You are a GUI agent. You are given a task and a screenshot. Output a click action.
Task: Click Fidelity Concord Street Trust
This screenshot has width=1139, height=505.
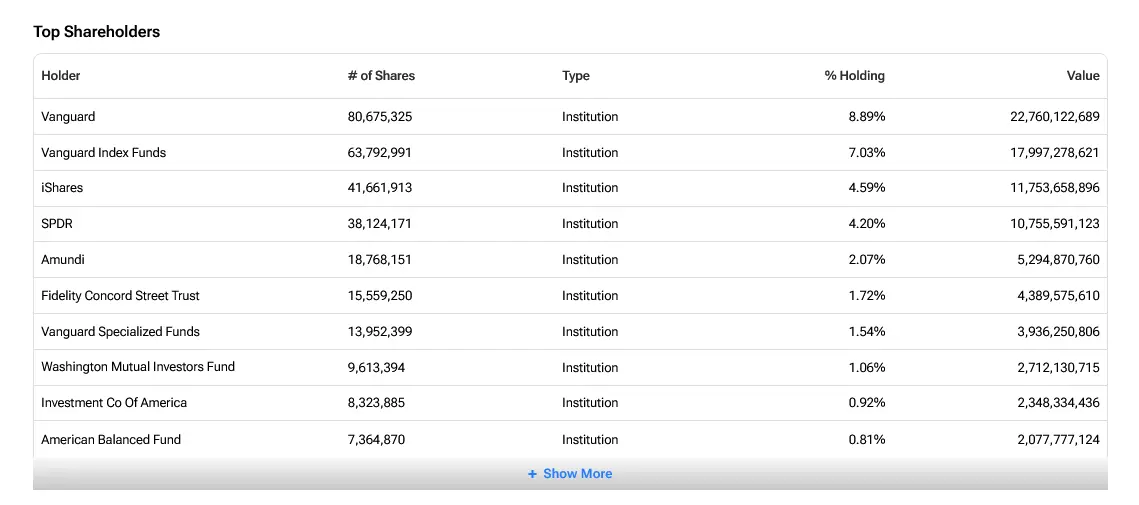(121, 296)
